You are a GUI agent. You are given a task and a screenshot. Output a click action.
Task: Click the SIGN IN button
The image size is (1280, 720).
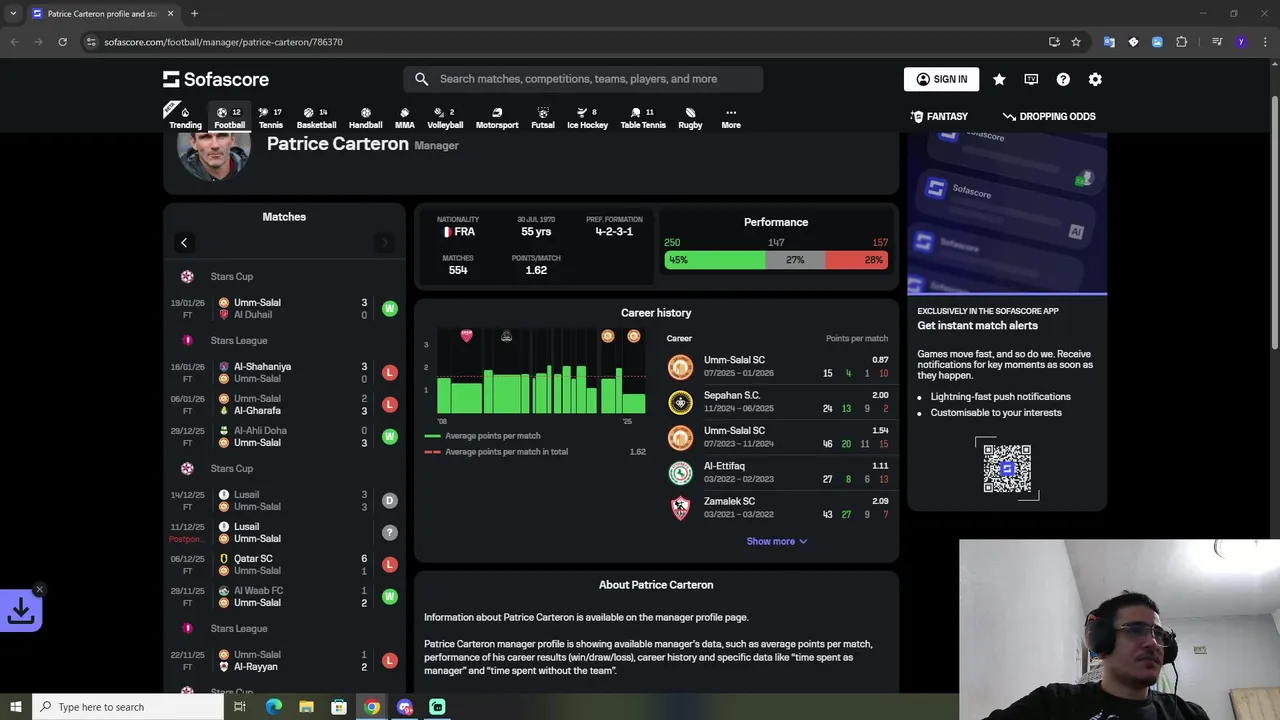pyautogui.click(x=941, y=79)
